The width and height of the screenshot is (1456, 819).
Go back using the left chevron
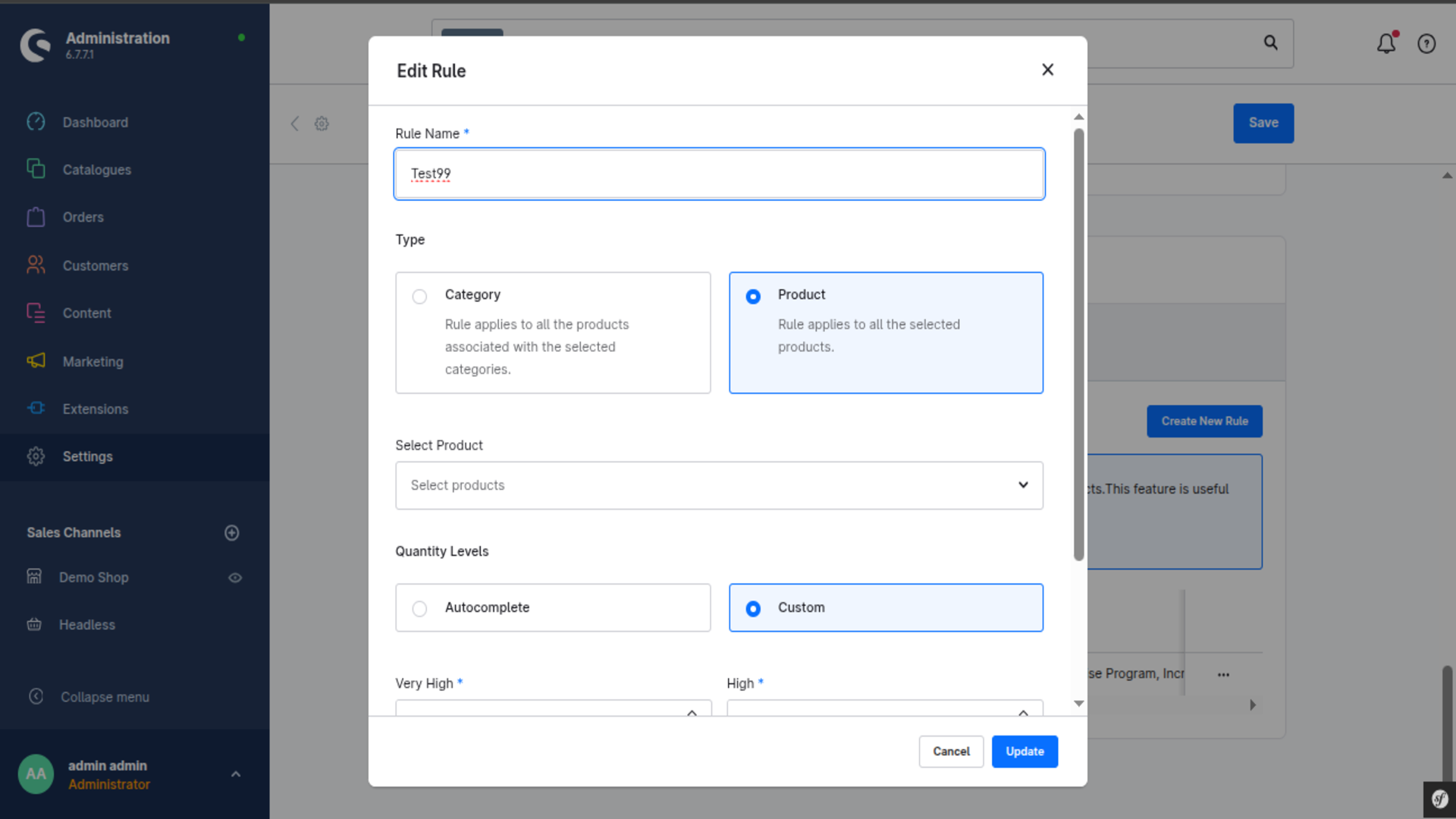click(295, 124)
